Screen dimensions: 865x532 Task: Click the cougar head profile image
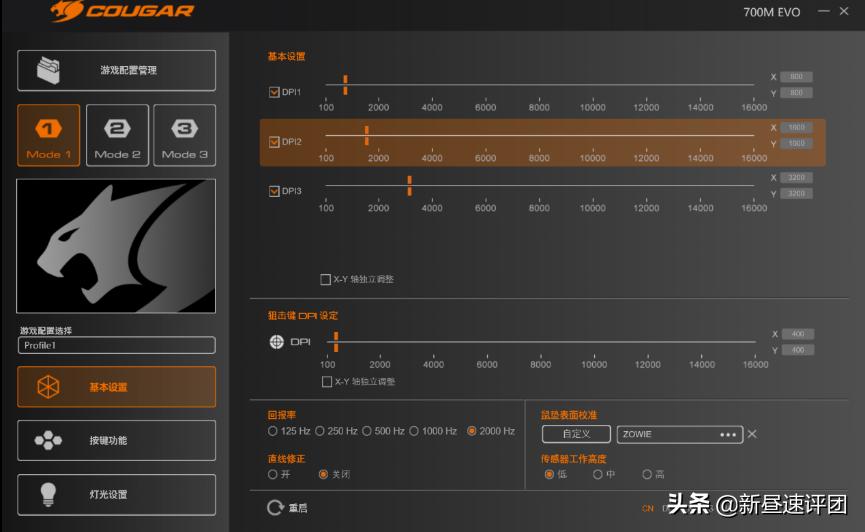tap(116, 246)
